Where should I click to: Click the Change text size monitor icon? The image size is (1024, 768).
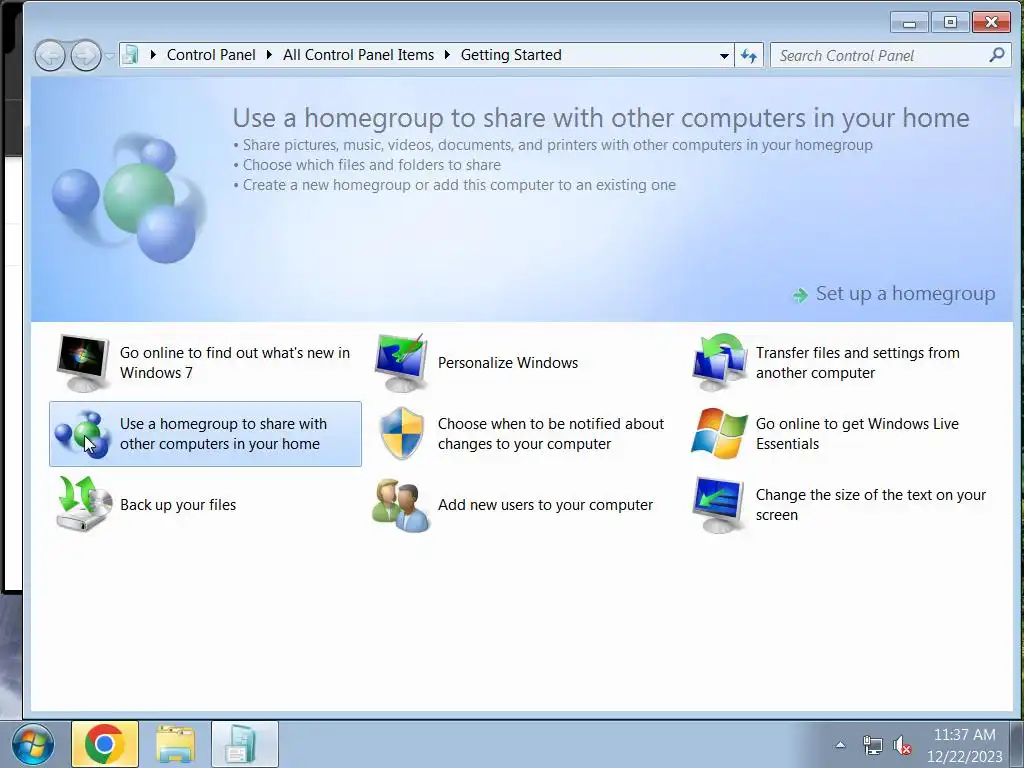[719, 505]
